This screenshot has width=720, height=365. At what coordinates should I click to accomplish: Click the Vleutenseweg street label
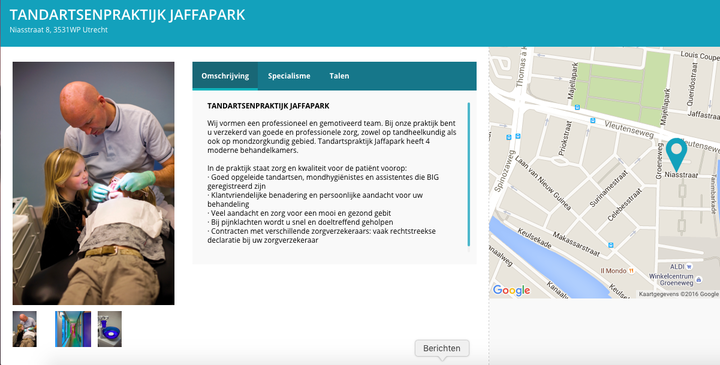pos(629,129)
